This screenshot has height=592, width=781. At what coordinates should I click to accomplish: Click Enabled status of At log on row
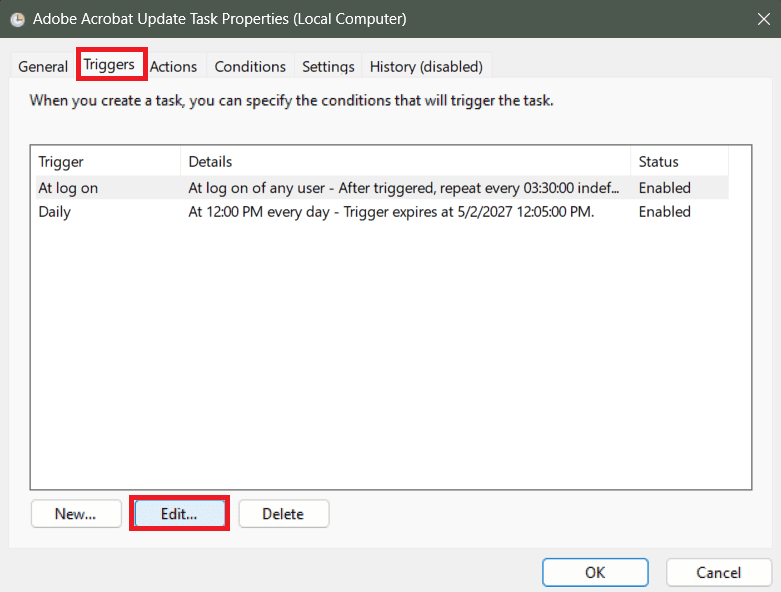pos(664,188)
